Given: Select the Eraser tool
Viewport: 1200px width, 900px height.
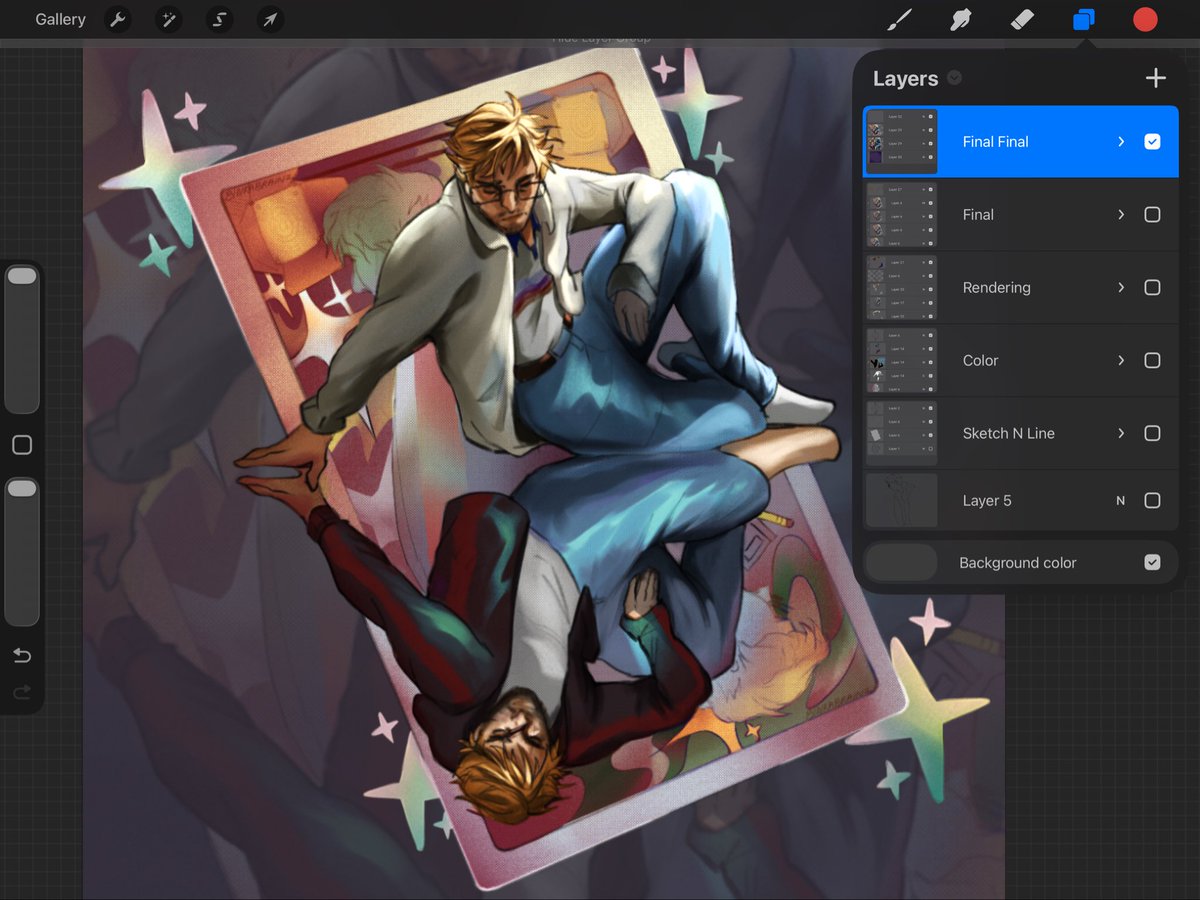Looking at the screenshot, I should click(x=1022, y=19).
